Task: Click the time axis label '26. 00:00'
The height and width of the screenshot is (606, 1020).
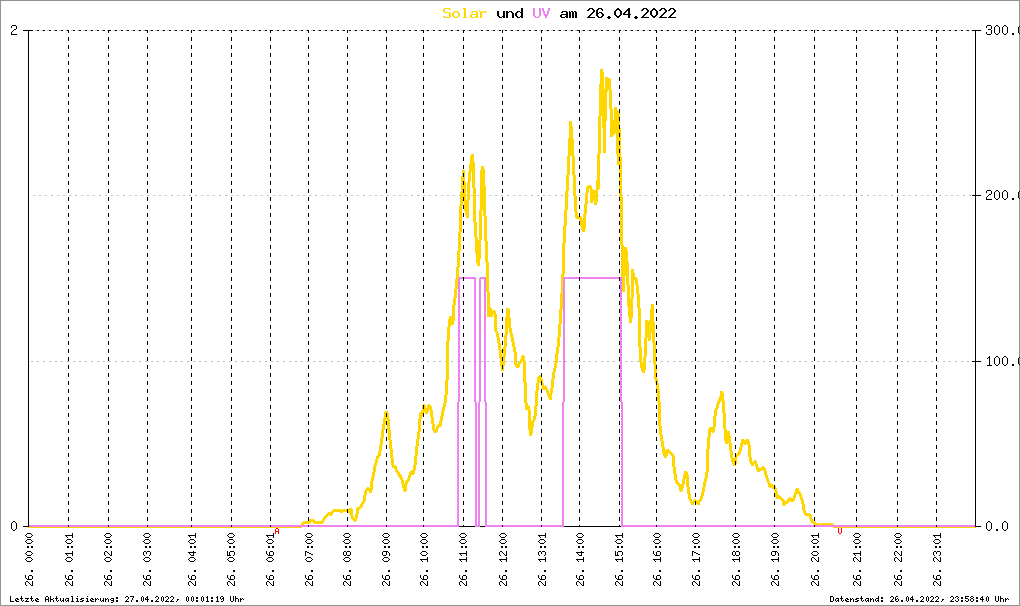Action: (x=29, y=560)
